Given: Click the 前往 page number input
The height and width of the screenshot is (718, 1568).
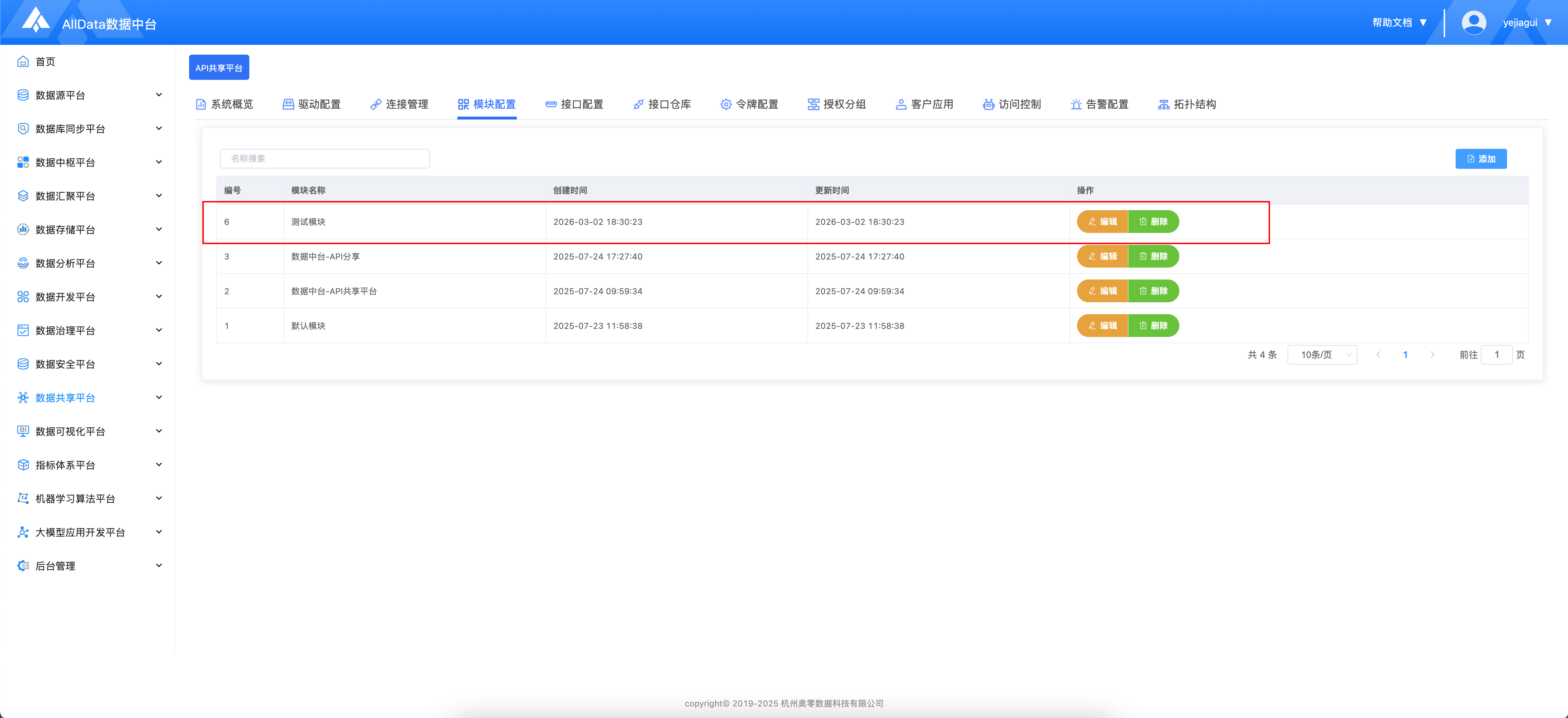Looking at the screenshot, I should [x=1496, y=355].
